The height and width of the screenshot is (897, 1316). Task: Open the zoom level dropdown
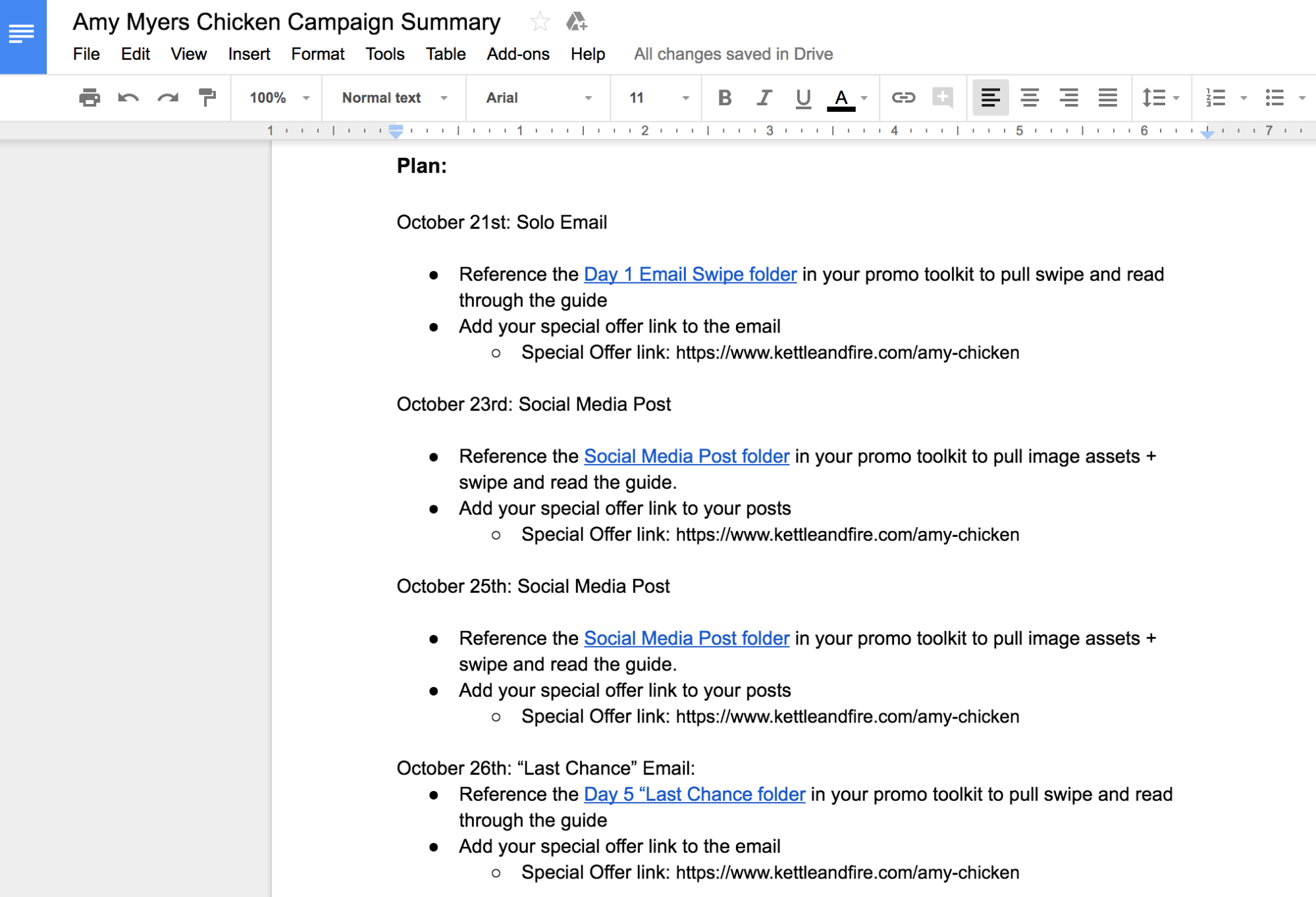point(279,97)
